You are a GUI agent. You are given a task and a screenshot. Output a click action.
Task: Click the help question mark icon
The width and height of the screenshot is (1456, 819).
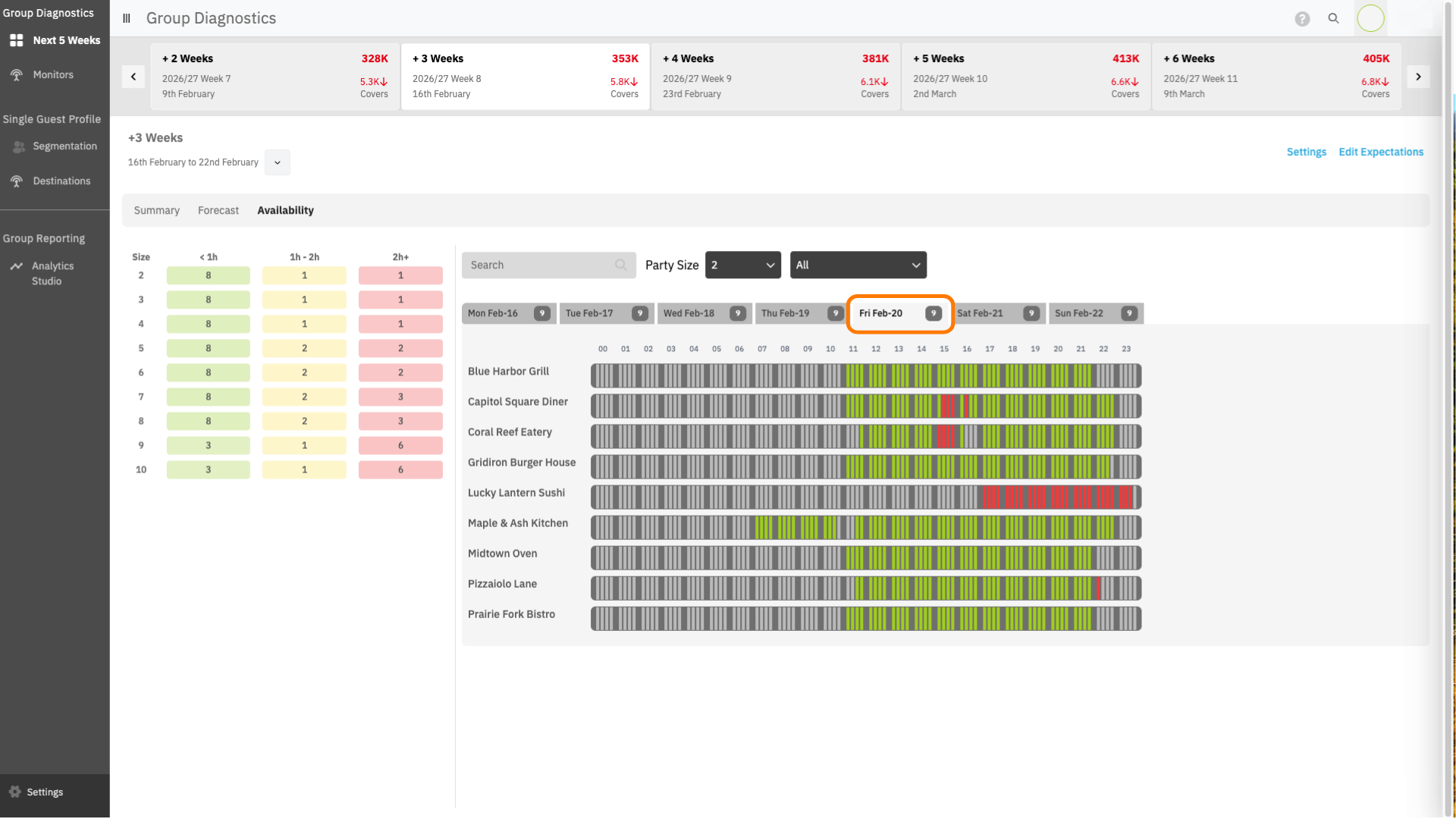pos(1301,19)
